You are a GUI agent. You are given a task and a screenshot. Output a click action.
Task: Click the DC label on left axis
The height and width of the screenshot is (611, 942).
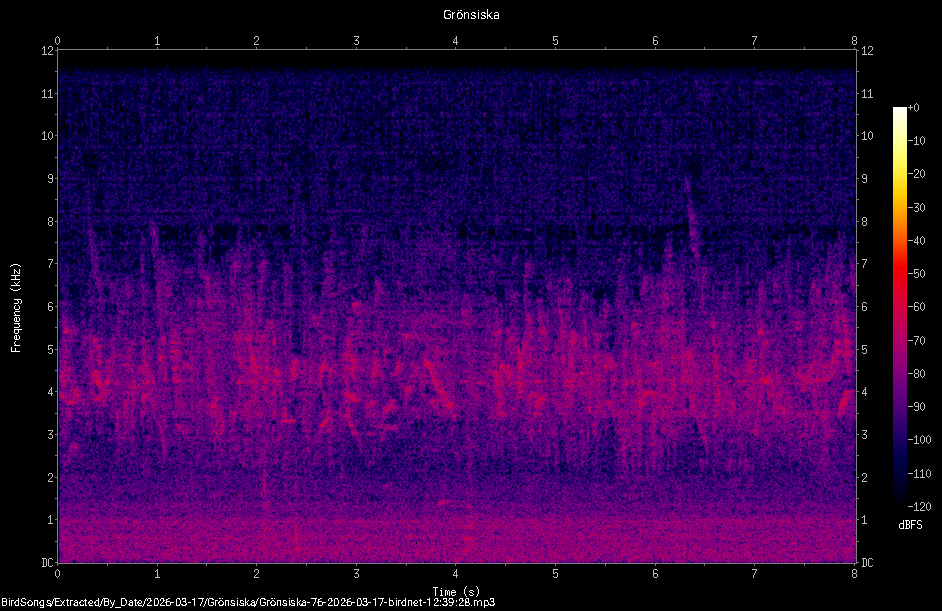point(47,562)
